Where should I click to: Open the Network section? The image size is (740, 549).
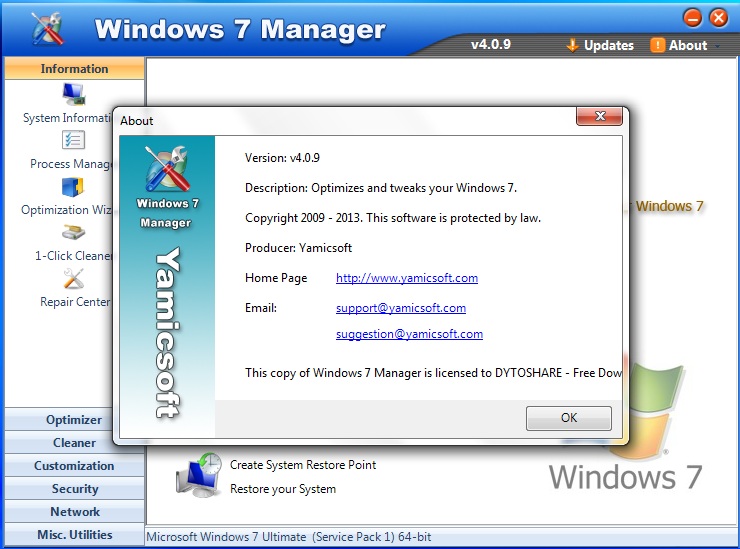coord(74,512)
